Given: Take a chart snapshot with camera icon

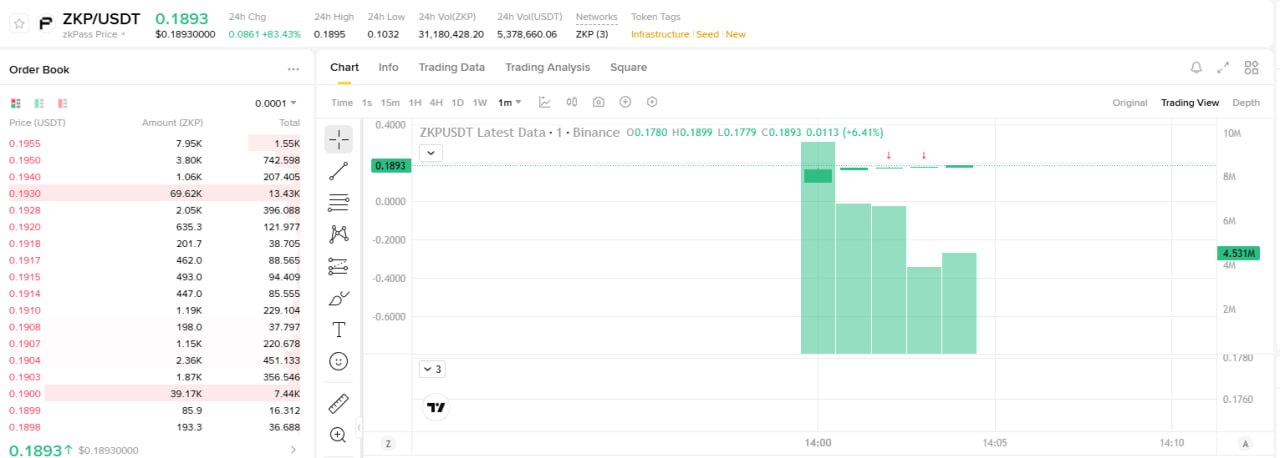Looking at the screenshot, I should point(598,102).
